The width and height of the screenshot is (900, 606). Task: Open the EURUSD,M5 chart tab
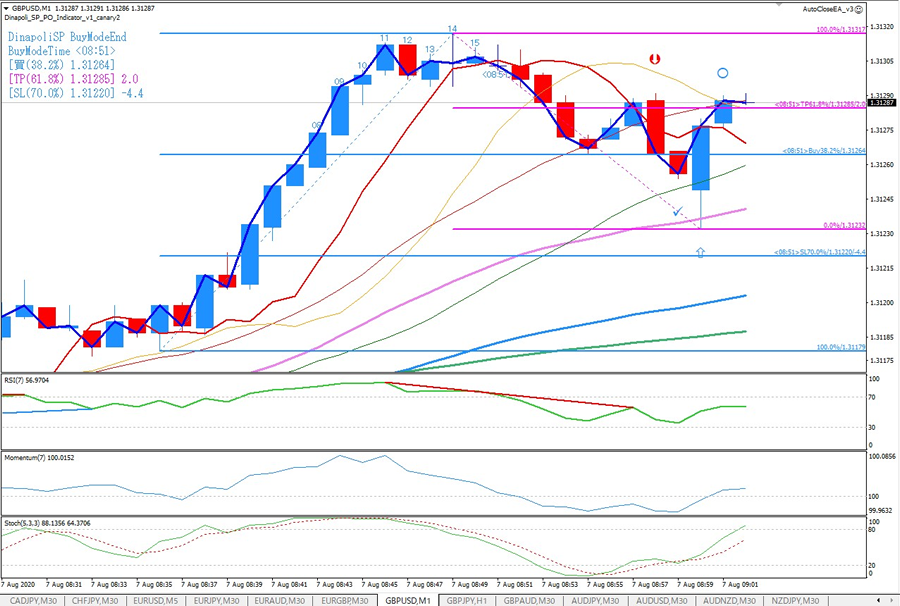point(155,600)
